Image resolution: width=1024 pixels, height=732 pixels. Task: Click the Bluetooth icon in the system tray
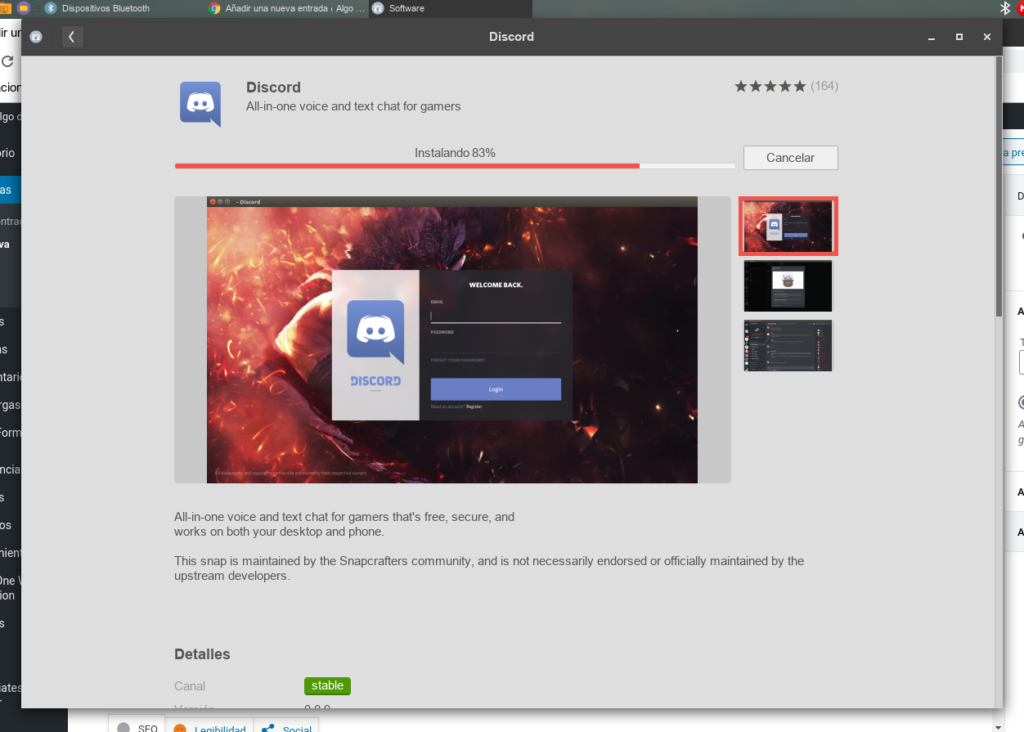[x=1005, y=8]
